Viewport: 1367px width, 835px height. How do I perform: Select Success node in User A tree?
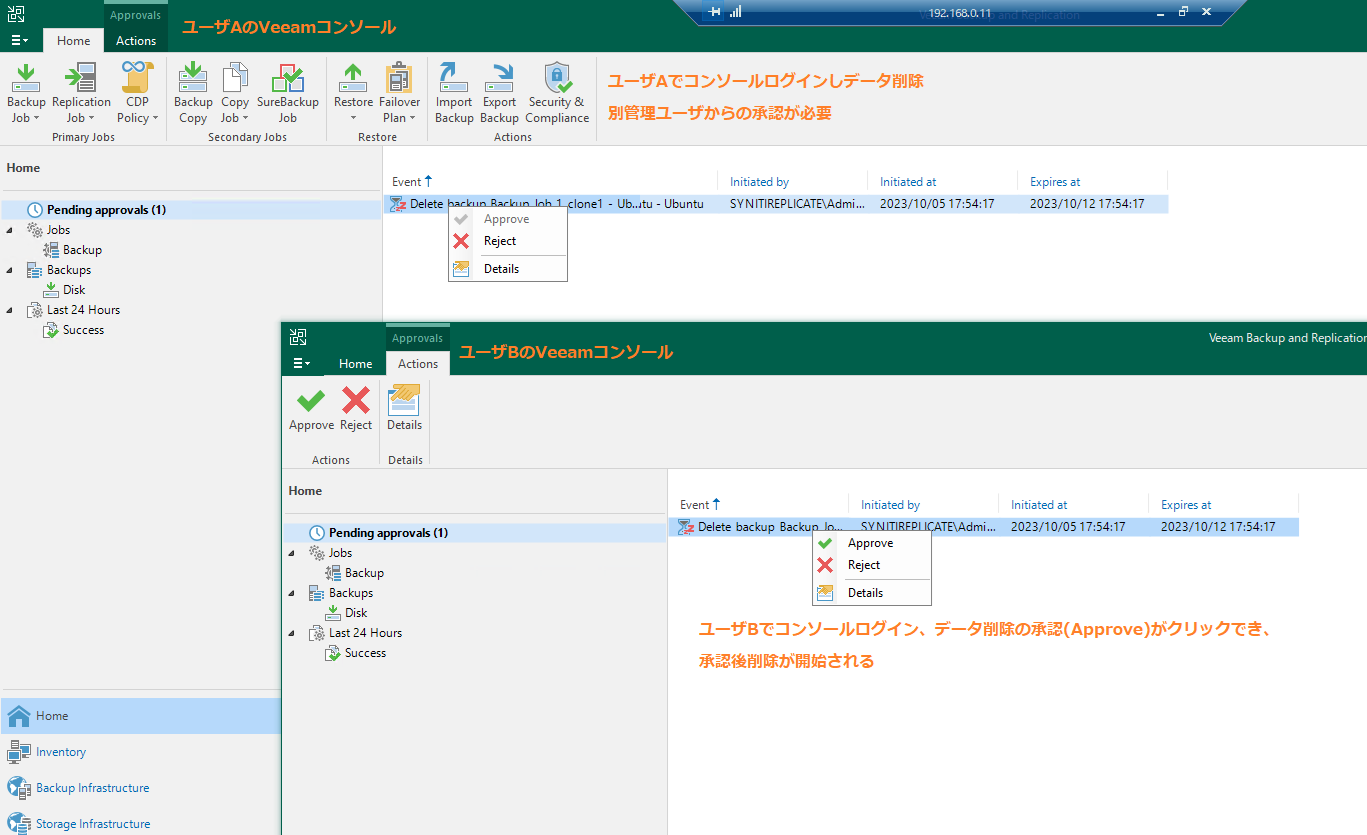pos(83,330)
